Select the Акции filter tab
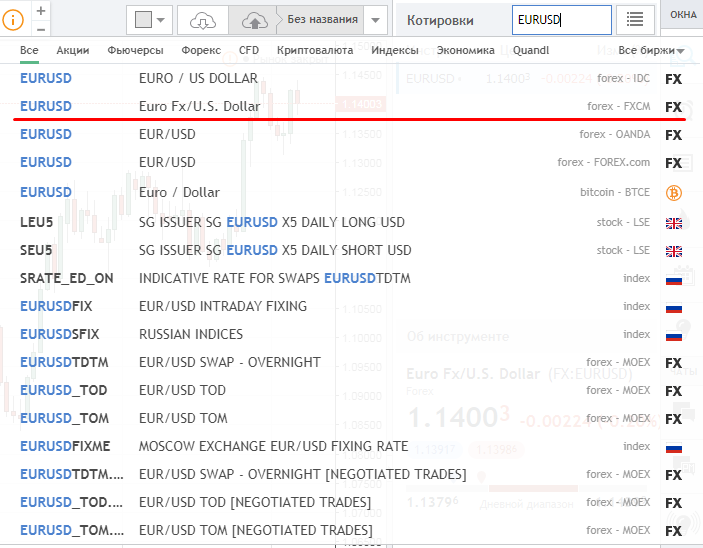 [73, 50]
